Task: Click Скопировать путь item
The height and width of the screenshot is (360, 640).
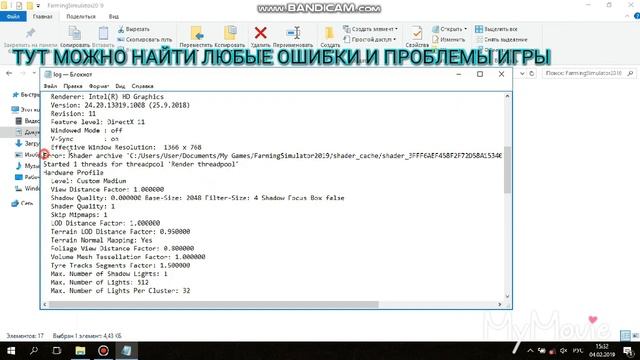Action: tap(144, 40)
